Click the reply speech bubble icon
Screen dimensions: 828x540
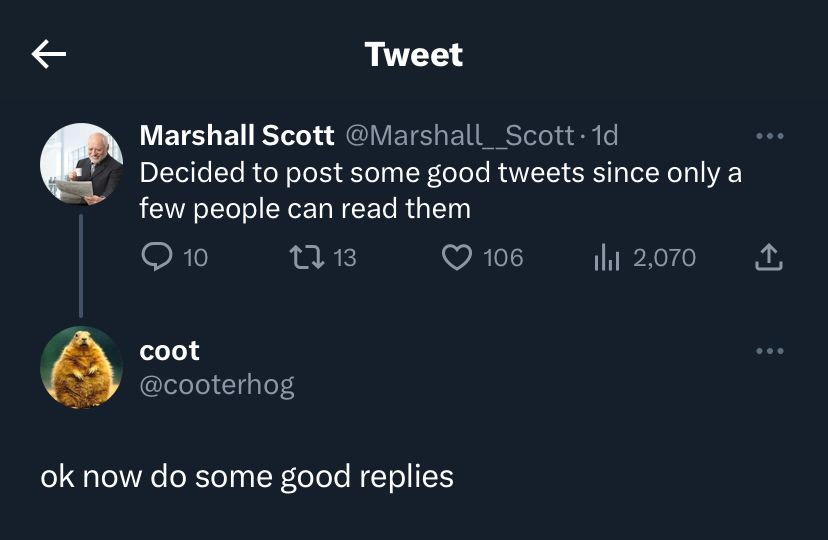157,258
